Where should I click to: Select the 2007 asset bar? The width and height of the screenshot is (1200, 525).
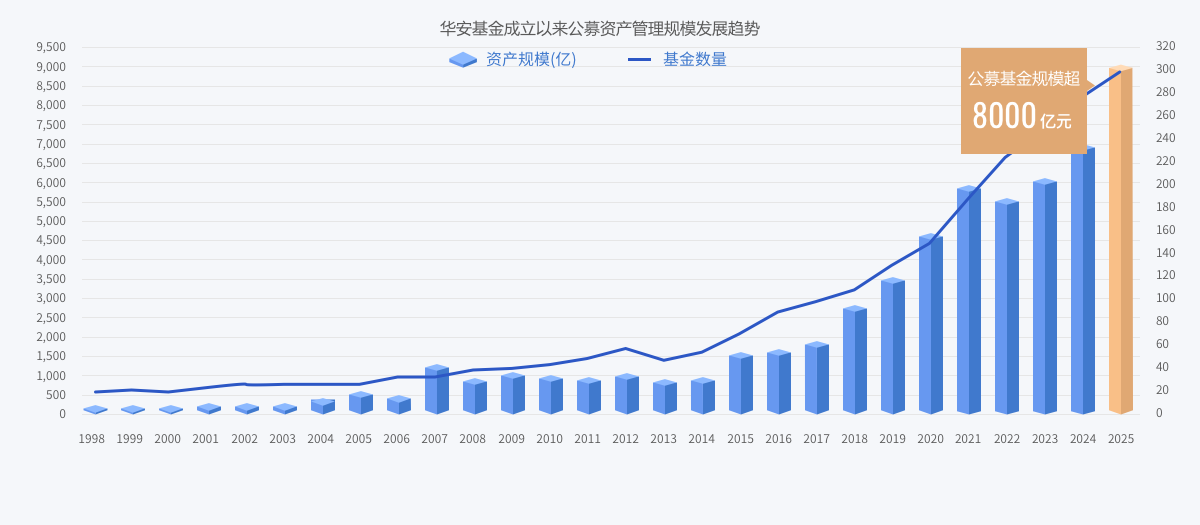click(437, 390)
